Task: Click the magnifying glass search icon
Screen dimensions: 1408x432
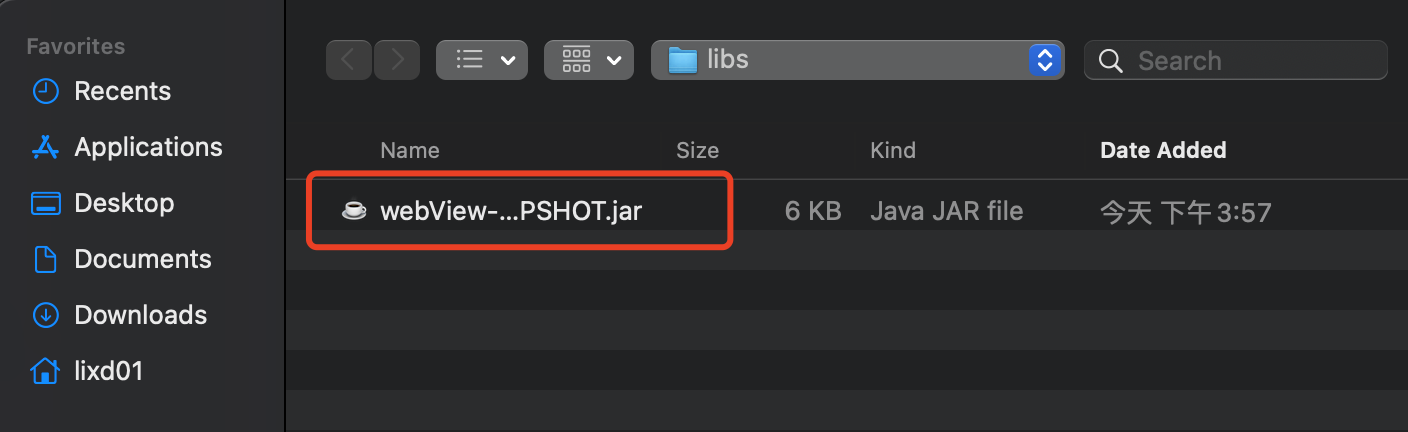Action: tap(1110, 61)
